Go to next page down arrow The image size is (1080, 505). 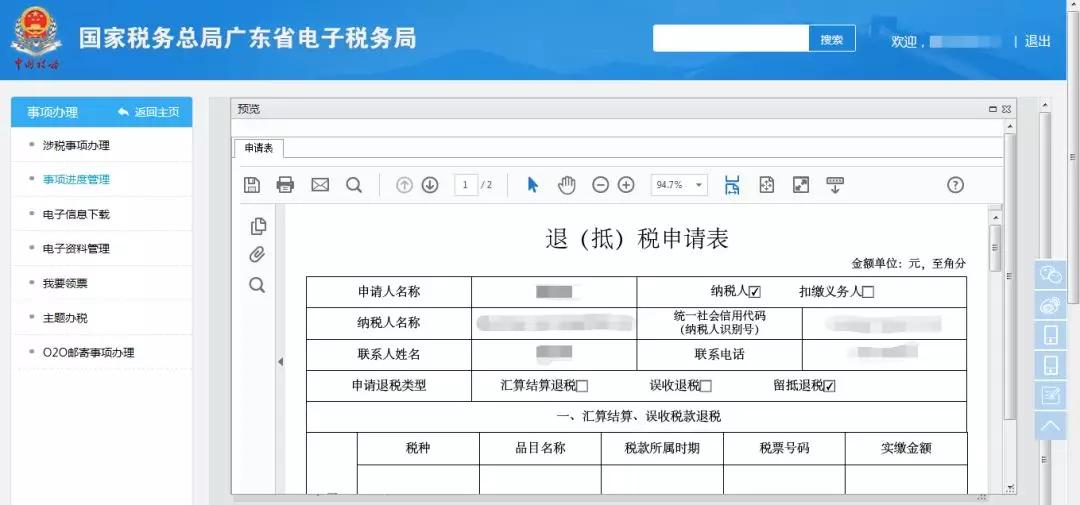(430, 185)
